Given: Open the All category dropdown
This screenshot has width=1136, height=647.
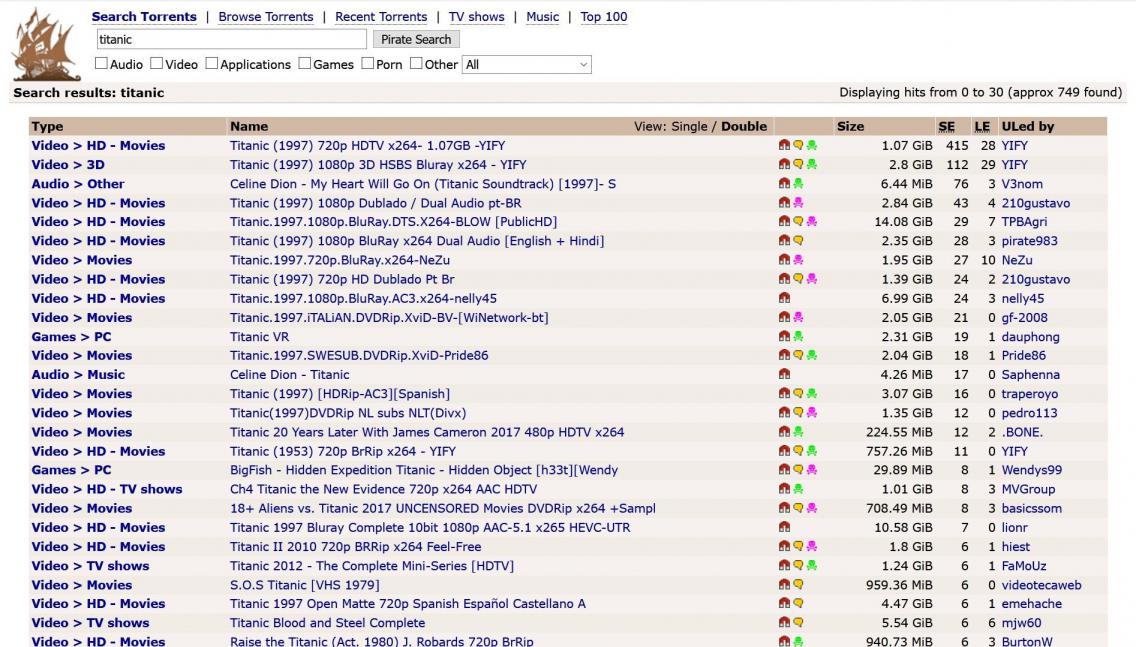Looking at the screenshot, I should (x=527, y=64).
